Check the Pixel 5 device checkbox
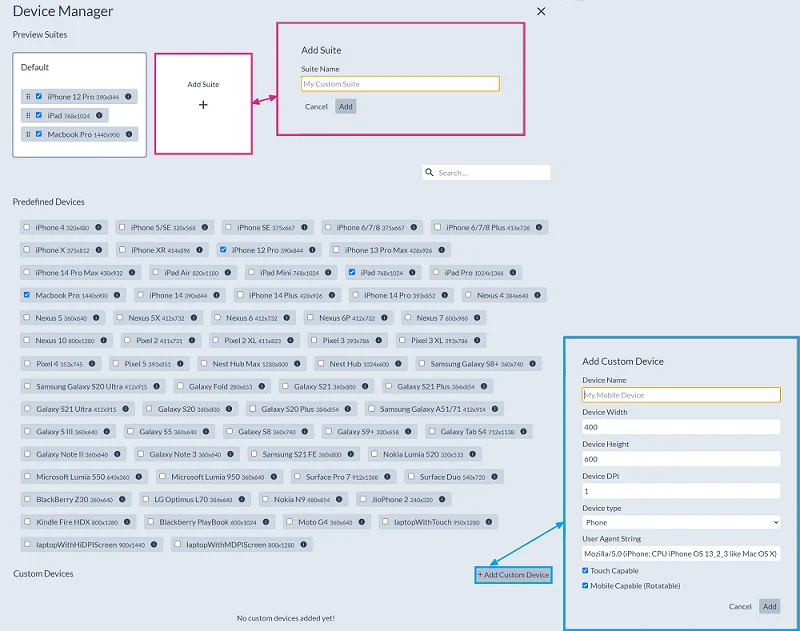The image size is (800, 631). point(116,363)
